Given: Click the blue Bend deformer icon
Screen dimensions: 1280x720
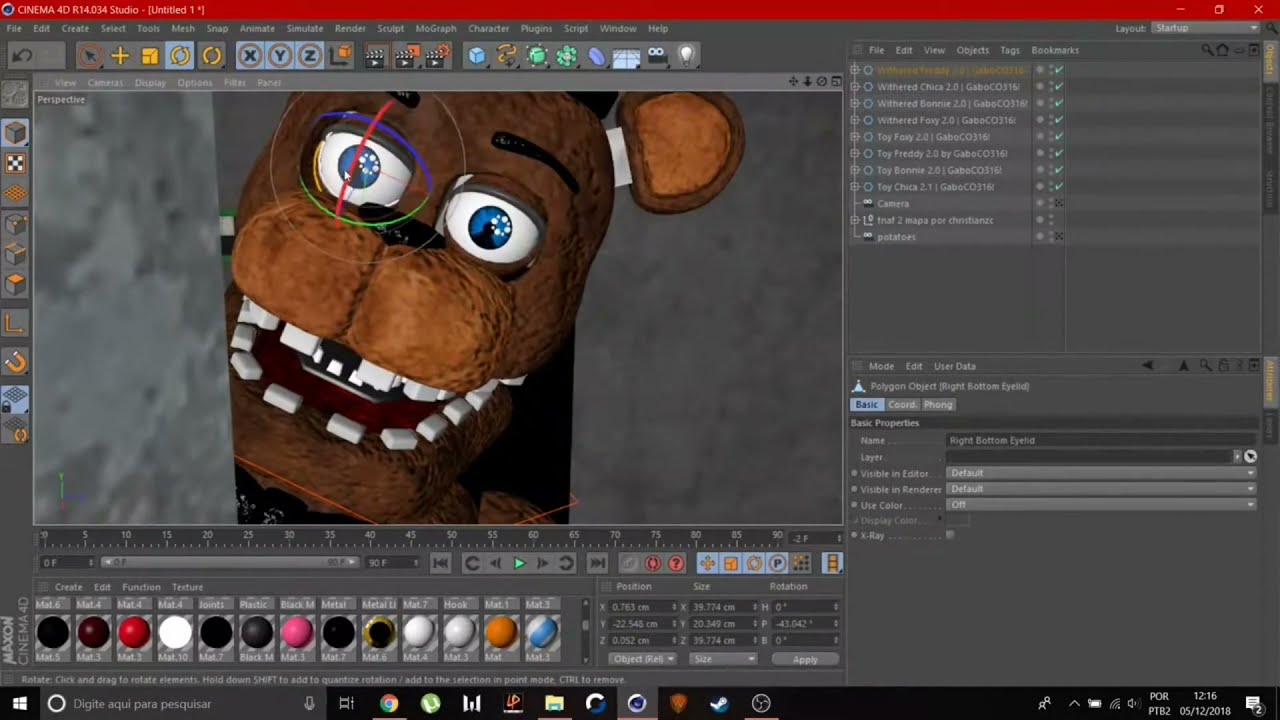Looking at the screenshot, I should tap(597, 56).
